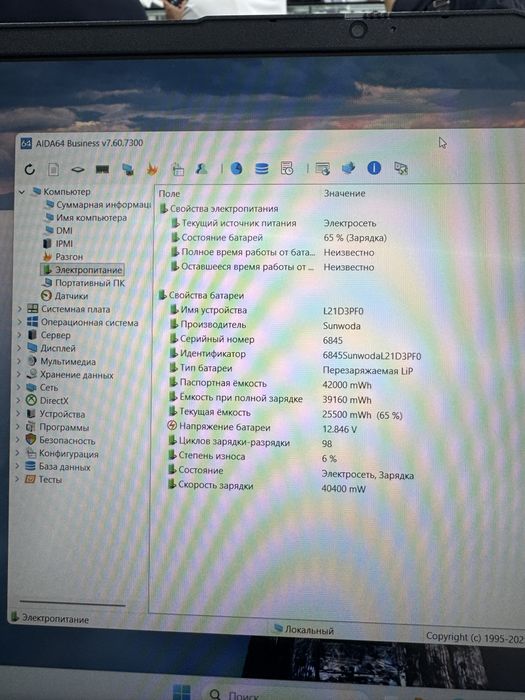
Task: Open the scheduled report toolbar icon
Action: point(287,168)
